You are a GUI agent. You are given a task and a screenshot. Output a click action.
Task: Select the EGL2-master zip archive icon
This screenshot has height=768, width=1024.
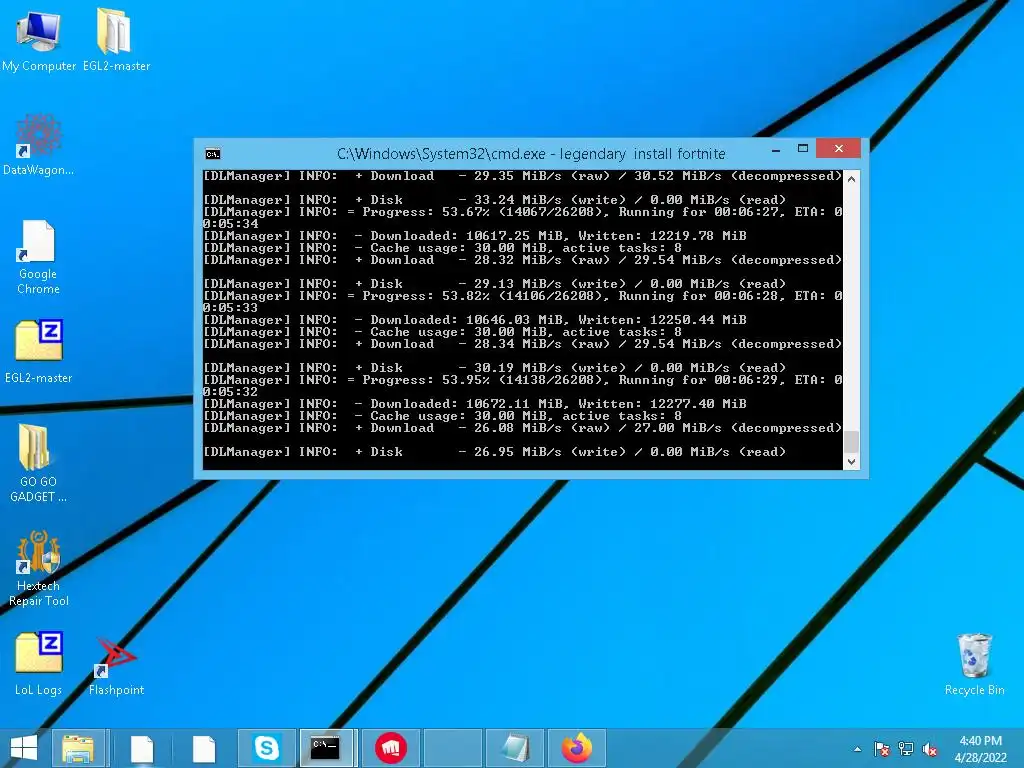pos(39,351)
